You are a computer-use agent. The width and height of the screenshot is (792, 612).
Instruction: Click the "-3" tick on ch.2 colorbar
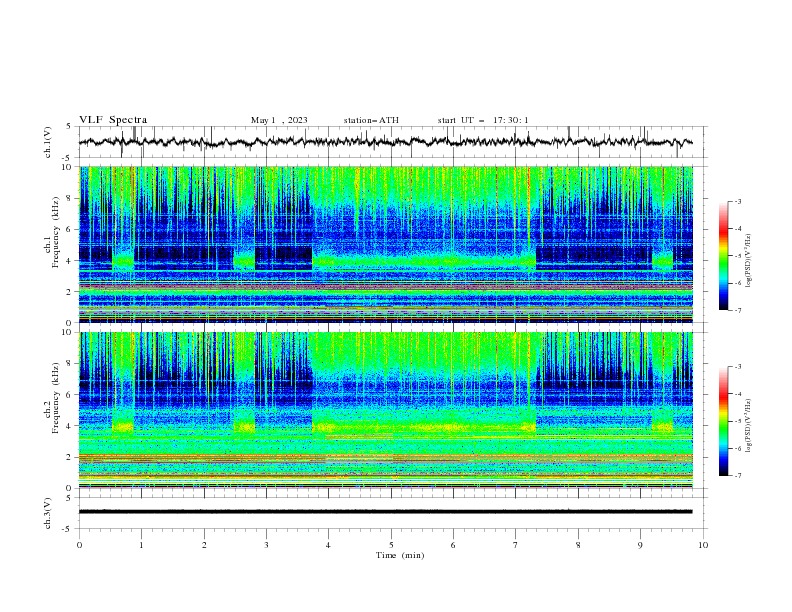[x=738, y=367]
